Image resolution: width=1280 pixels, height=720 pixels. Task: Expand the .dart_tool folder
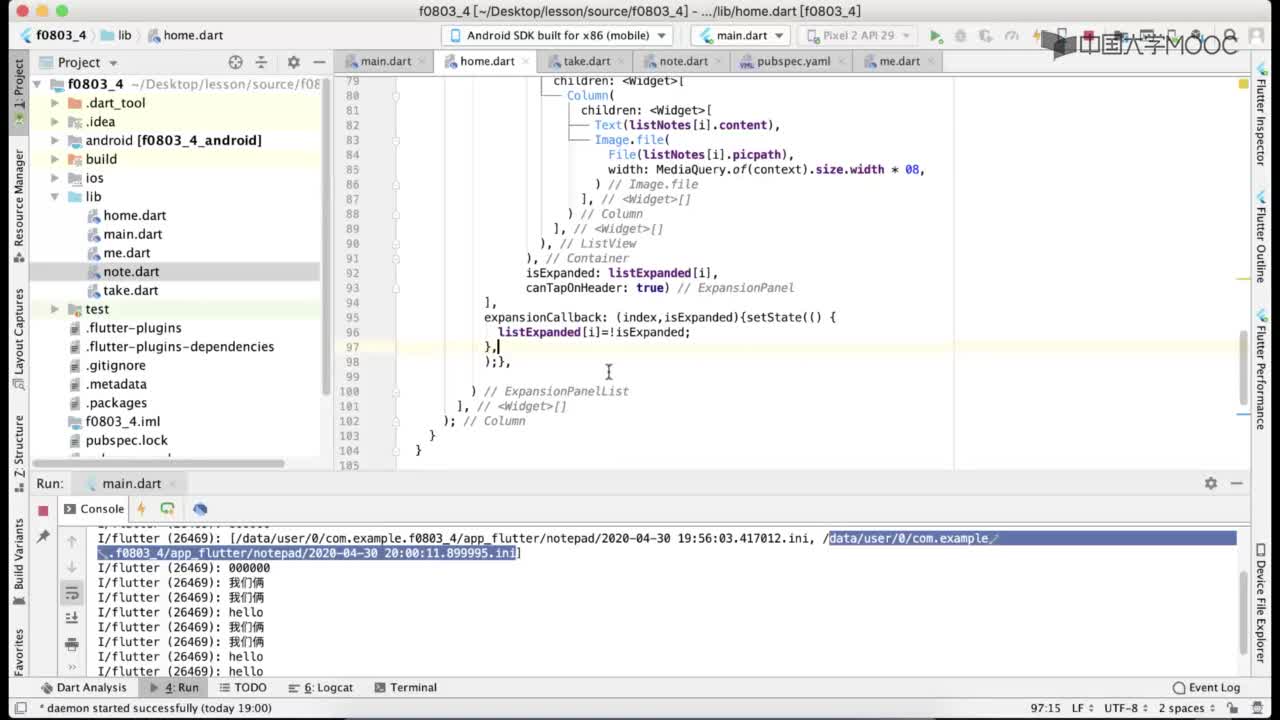tap(56, 103)
